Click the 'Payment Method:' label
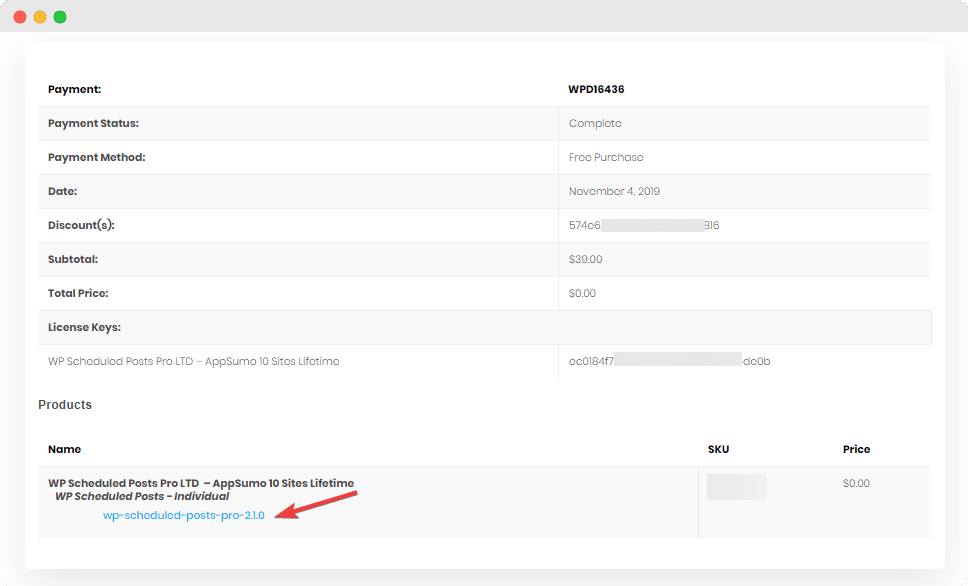The image size is (968, 586). click(96, 157)
